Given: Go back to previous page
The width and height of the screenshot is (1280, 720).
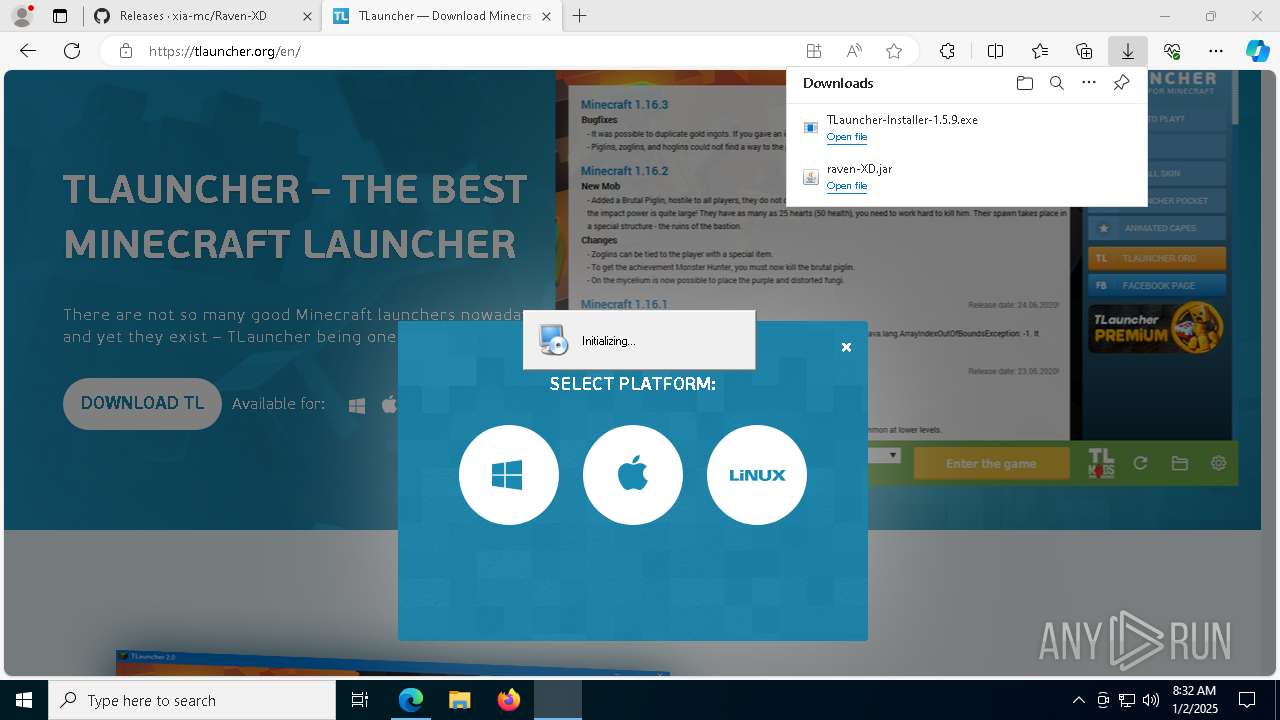Looking at the screenshot, I should coord(28,51).
